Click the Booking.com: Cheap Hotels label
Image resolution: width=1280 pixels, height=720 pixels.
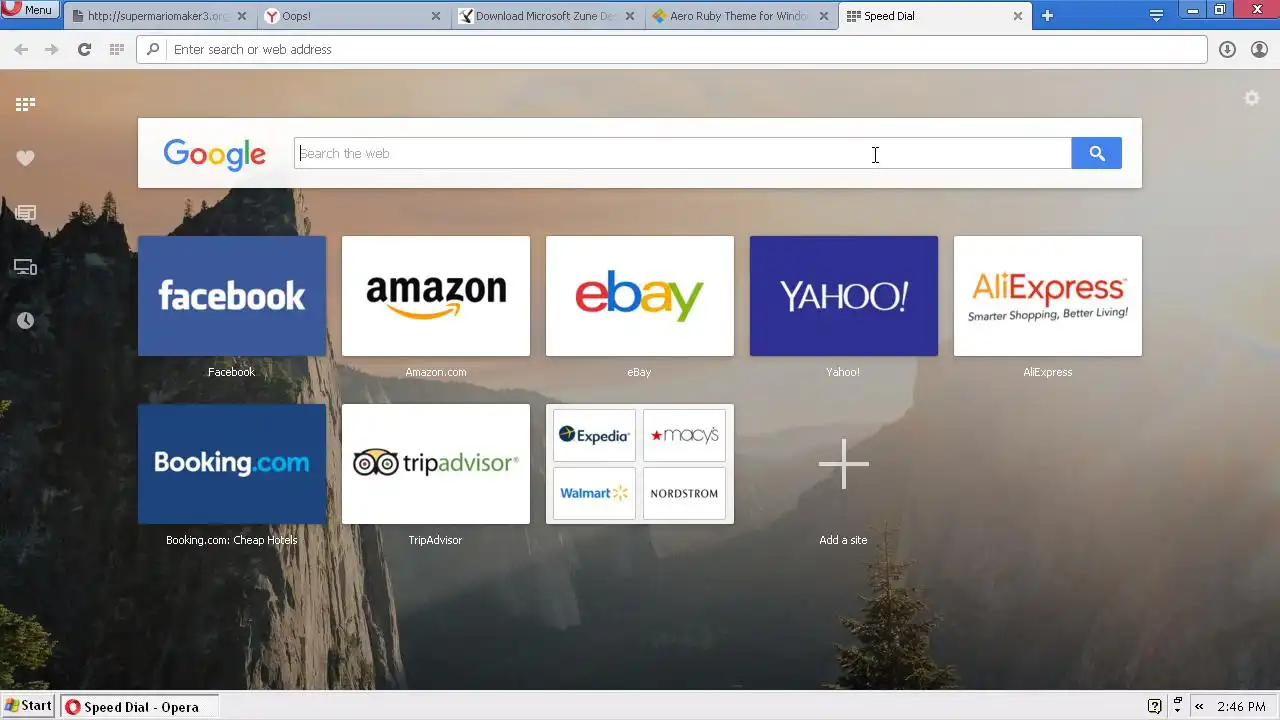232,540
